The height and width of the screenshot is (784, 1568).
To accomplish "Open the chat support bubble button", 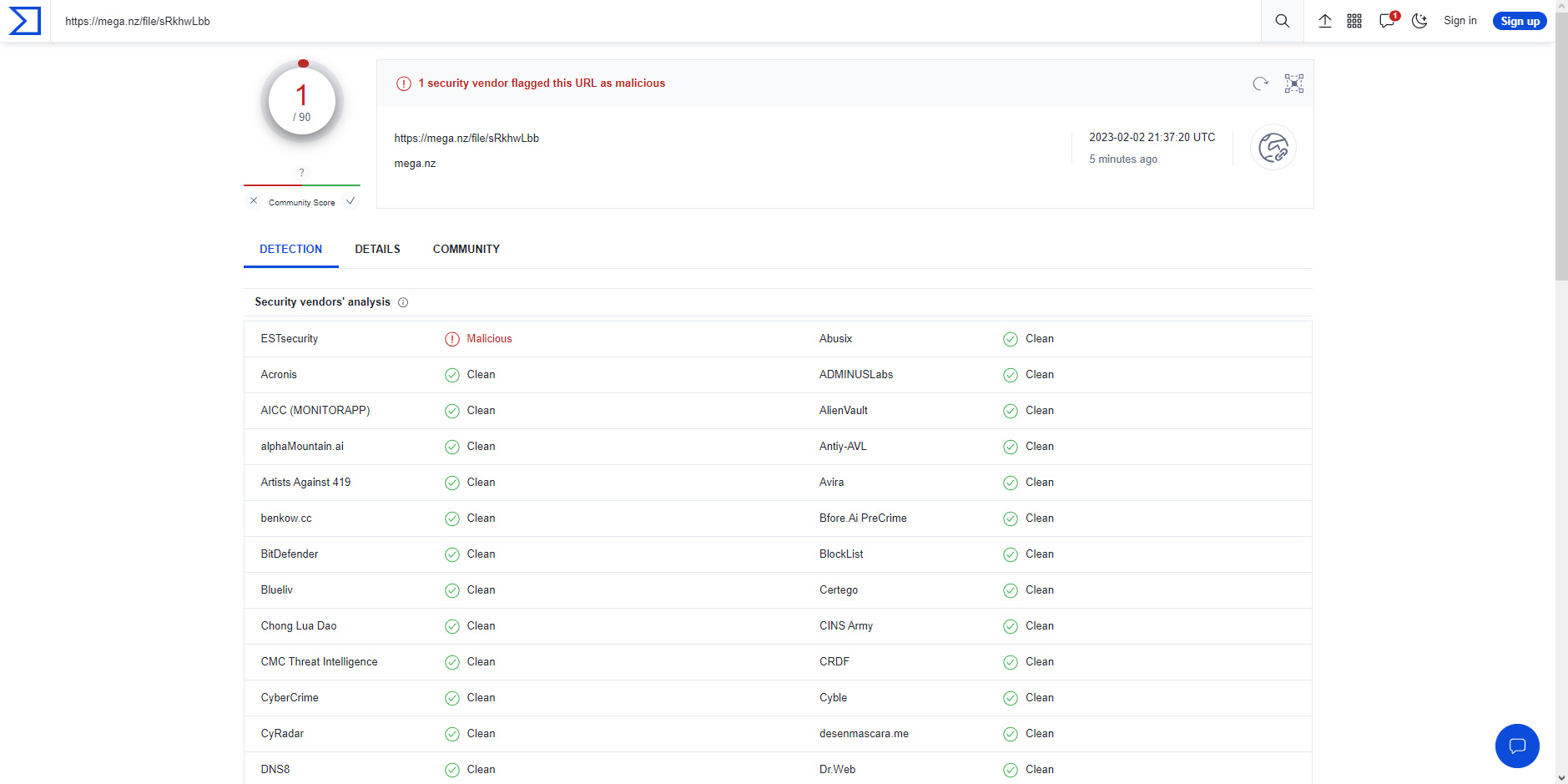I will tap(1517, 746).
